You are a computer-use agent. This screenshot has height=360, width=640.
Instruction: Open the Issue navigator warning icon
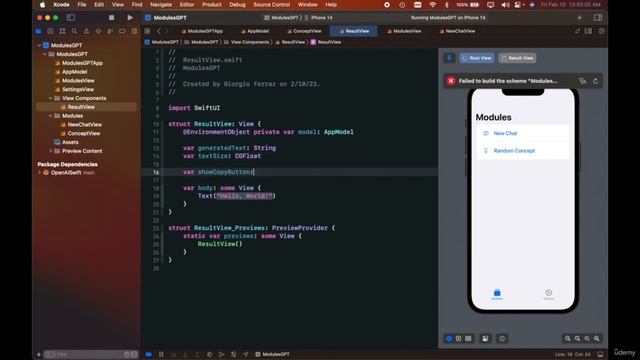86,31
